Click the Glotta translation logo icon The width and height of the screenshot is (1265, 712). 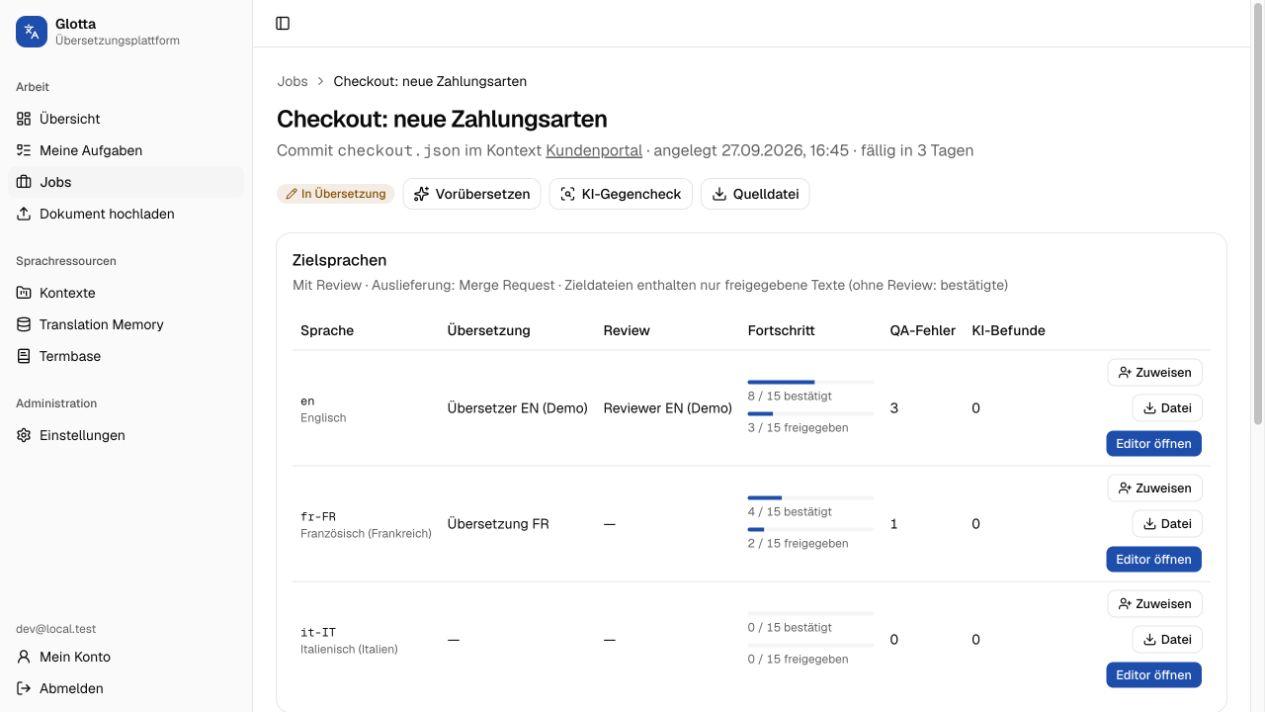pos(31,32)
